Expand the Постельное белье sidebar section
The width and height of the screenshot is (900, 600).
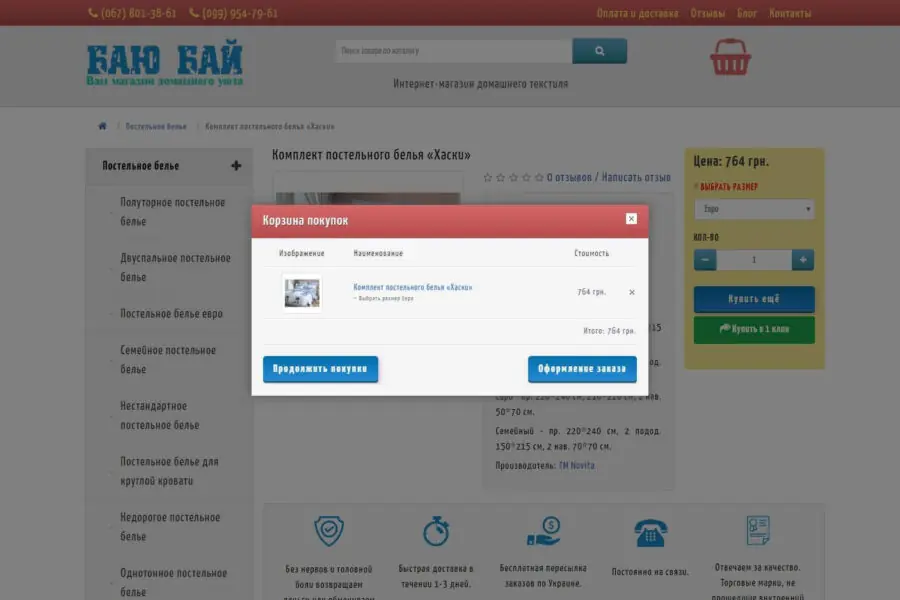[236, 166]
